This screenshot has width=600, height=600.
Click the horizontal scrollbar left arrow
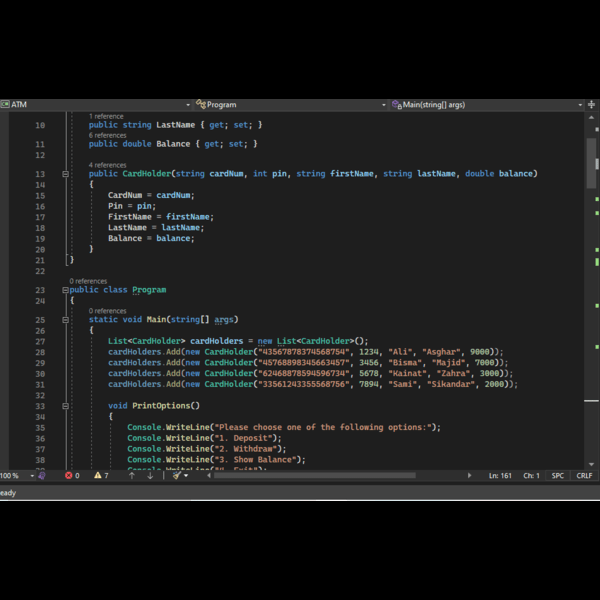[x=209, y=476]
